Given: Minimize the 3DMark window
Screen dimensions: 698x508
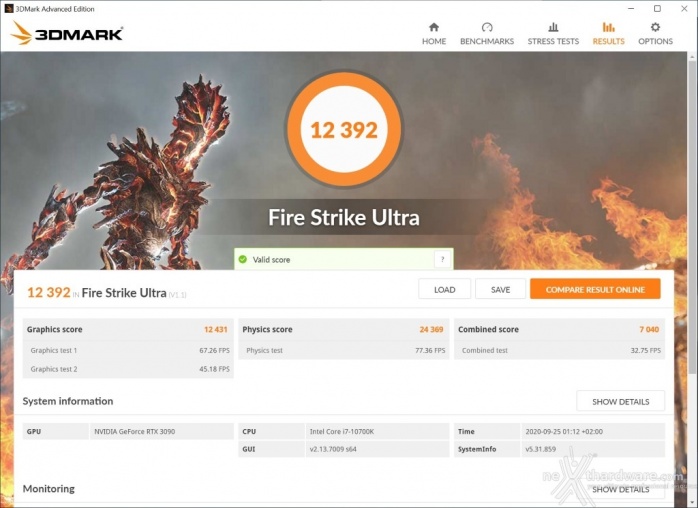Looking at the screenshot, I should (631, 8).
